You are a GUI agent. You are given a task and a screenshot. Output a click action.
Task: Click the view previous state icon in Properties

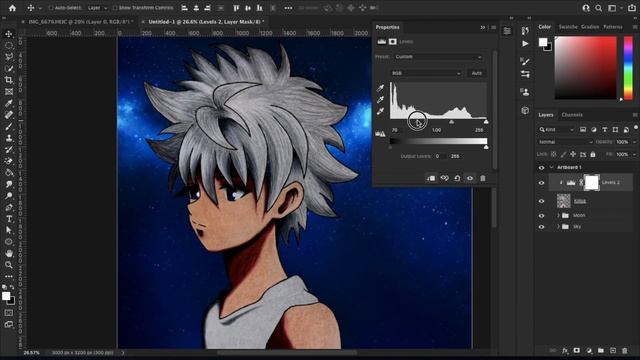[x=444, y=178]
